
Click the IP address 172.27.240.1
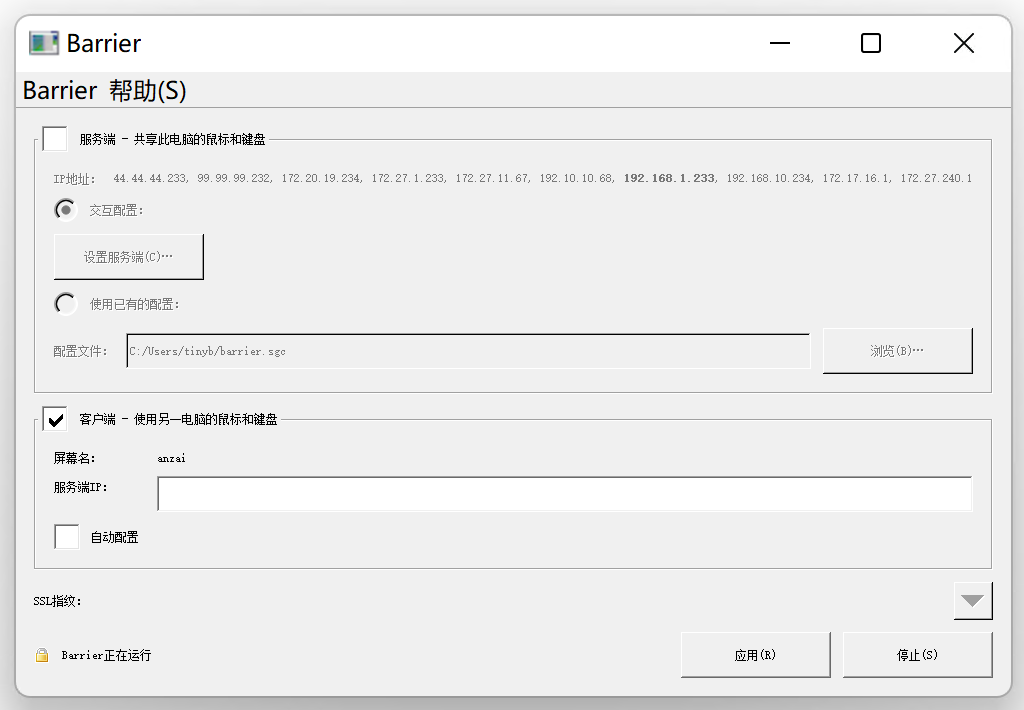tap(936, 178)
